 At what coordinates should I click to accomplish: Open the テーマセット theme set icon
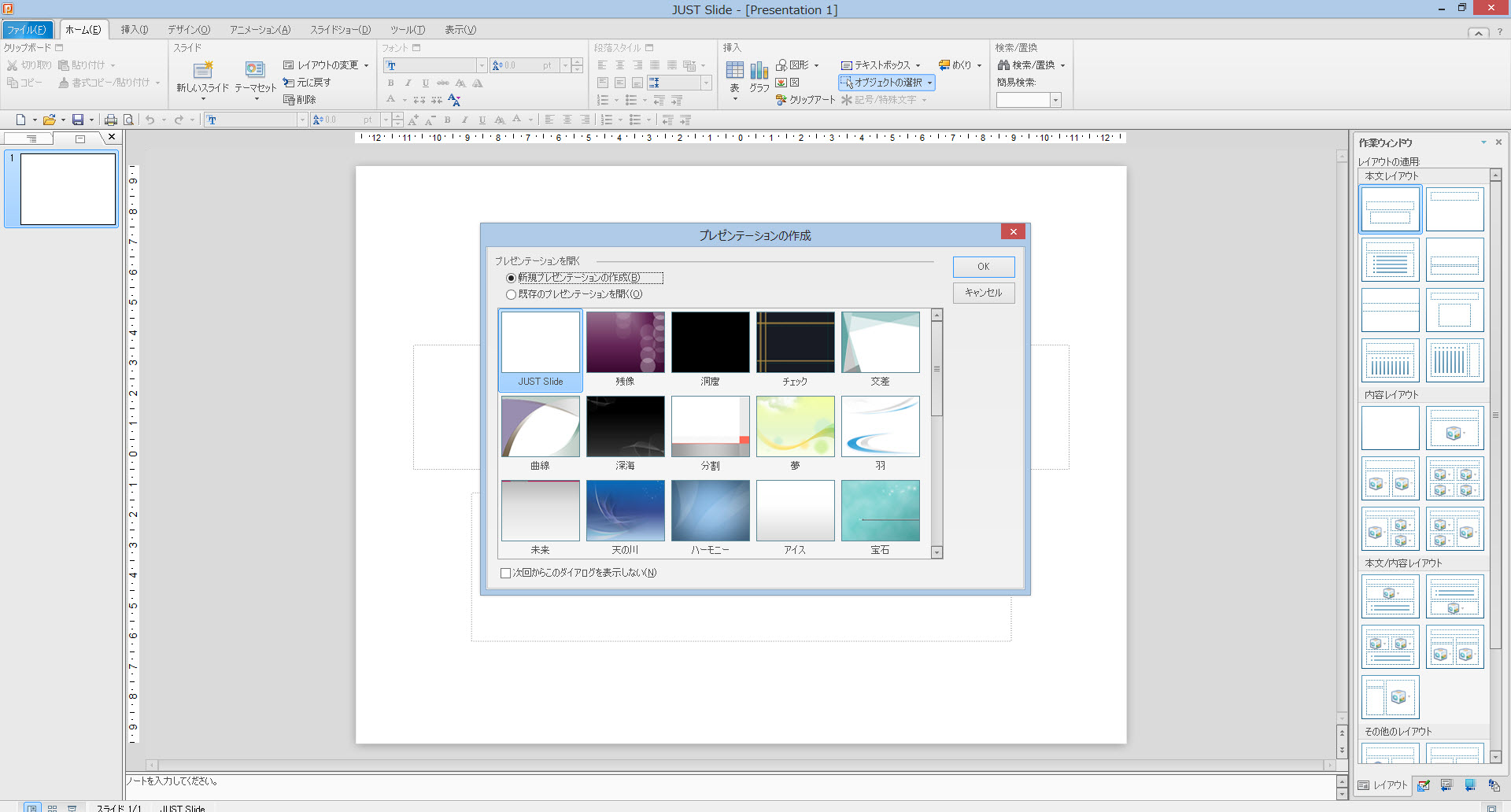[x=255, y=70]
